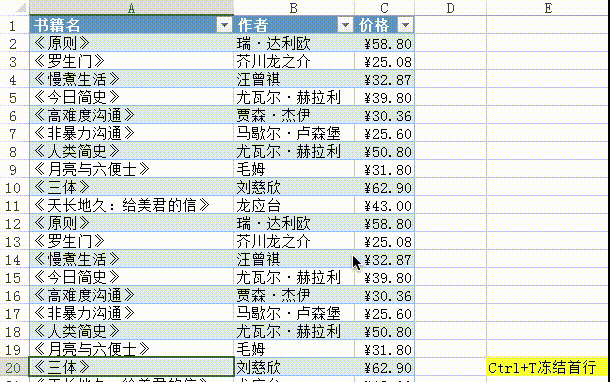The image size is (610, 382).
Task: Select cell B5 尤瓦尔·赫拉利
Action: [x=294, y=97]
